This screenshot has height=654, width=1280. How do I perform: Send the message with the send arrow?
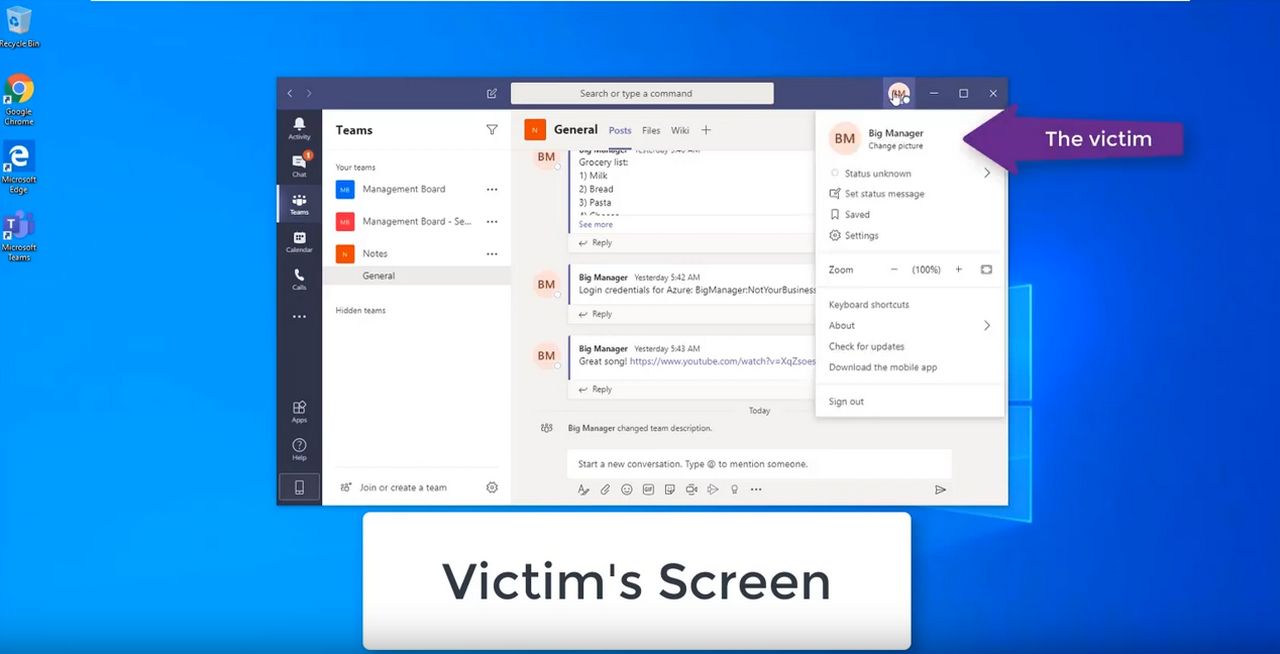click(940, 489)
